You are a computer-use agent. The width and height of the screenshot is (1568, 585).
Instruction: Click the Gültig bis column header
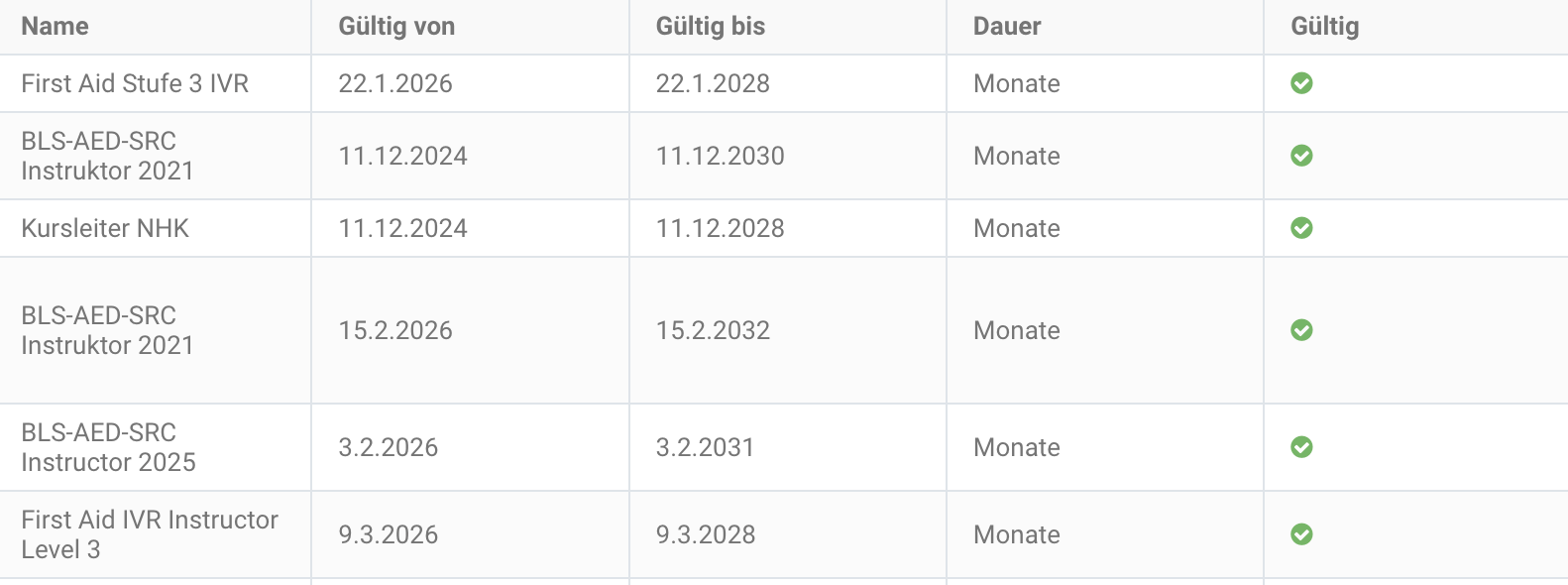tap(710, 27)
